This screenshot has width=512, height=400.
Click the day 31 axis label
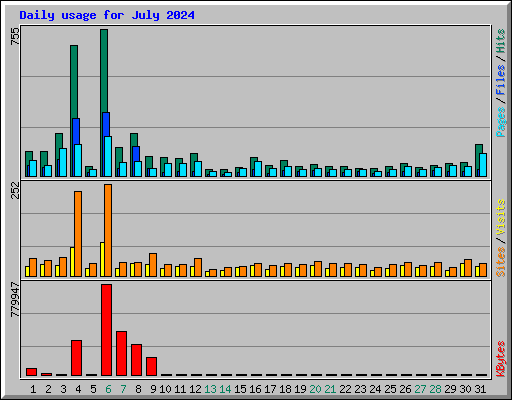click(x=480, y=389)
